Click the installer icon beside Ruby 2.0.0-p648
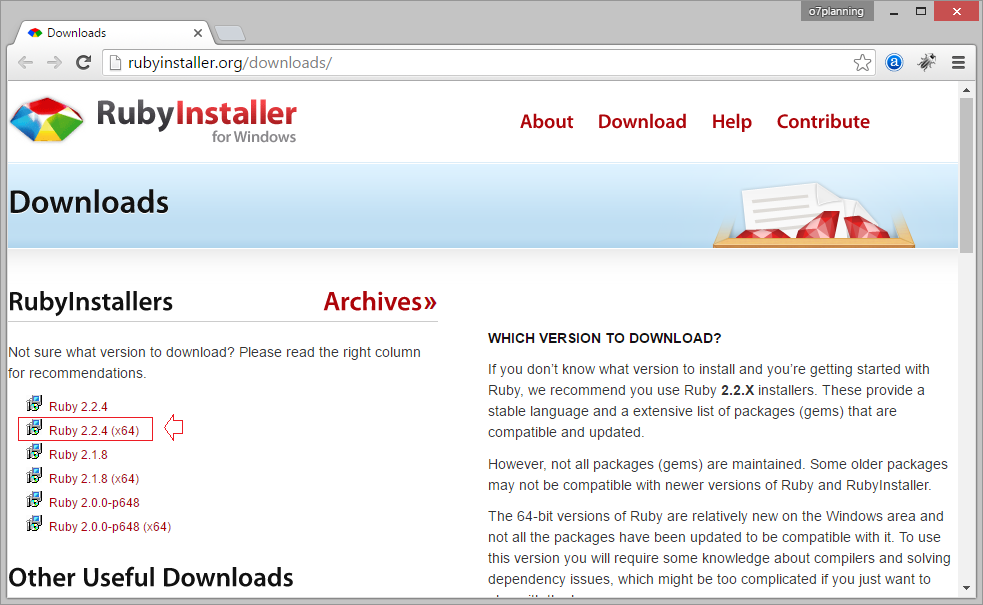This screenshot has height=605, width=983. pos(34,500)
